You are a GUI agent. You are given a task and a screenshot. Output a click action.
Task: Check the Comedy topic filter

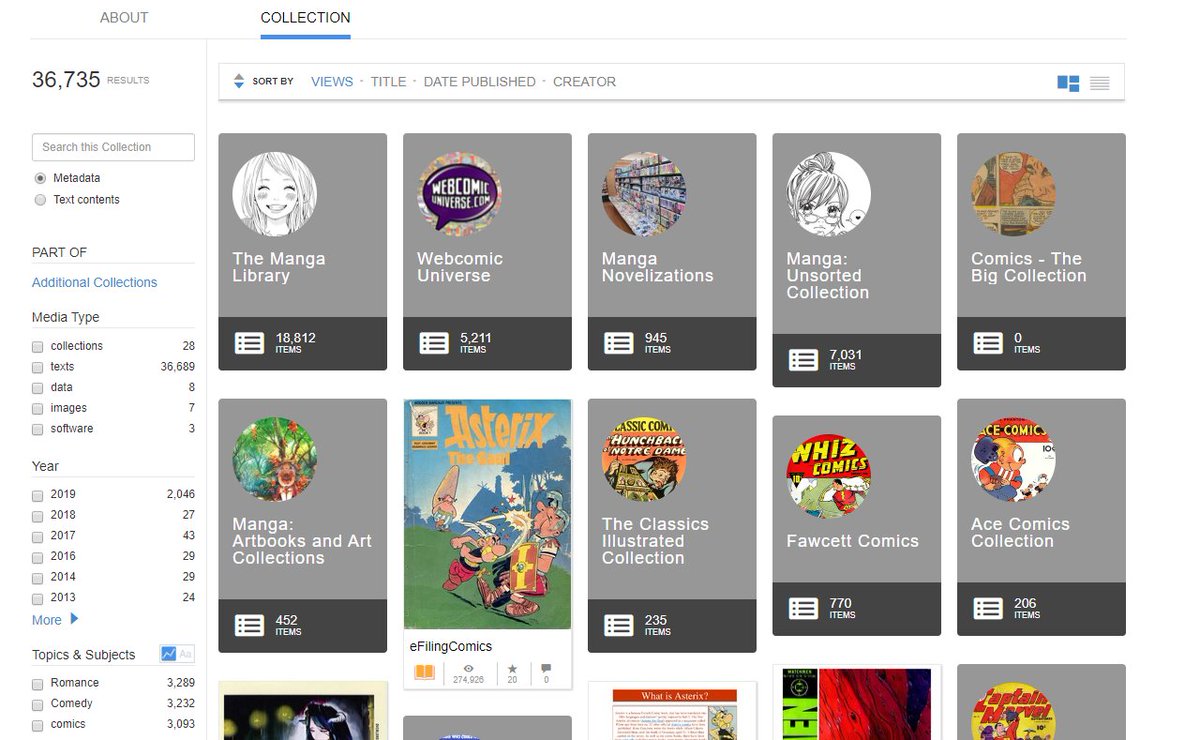pyautogui.click(x=38, y=705)
